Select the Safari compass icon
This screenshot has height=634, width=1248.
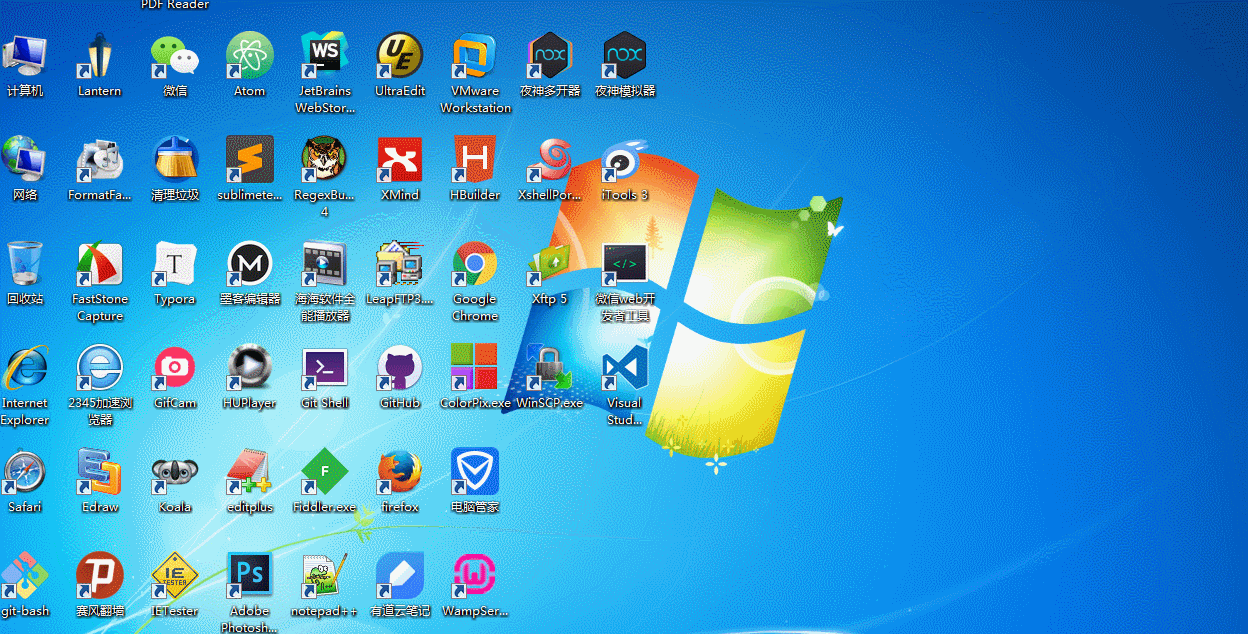tap(25, 472)
